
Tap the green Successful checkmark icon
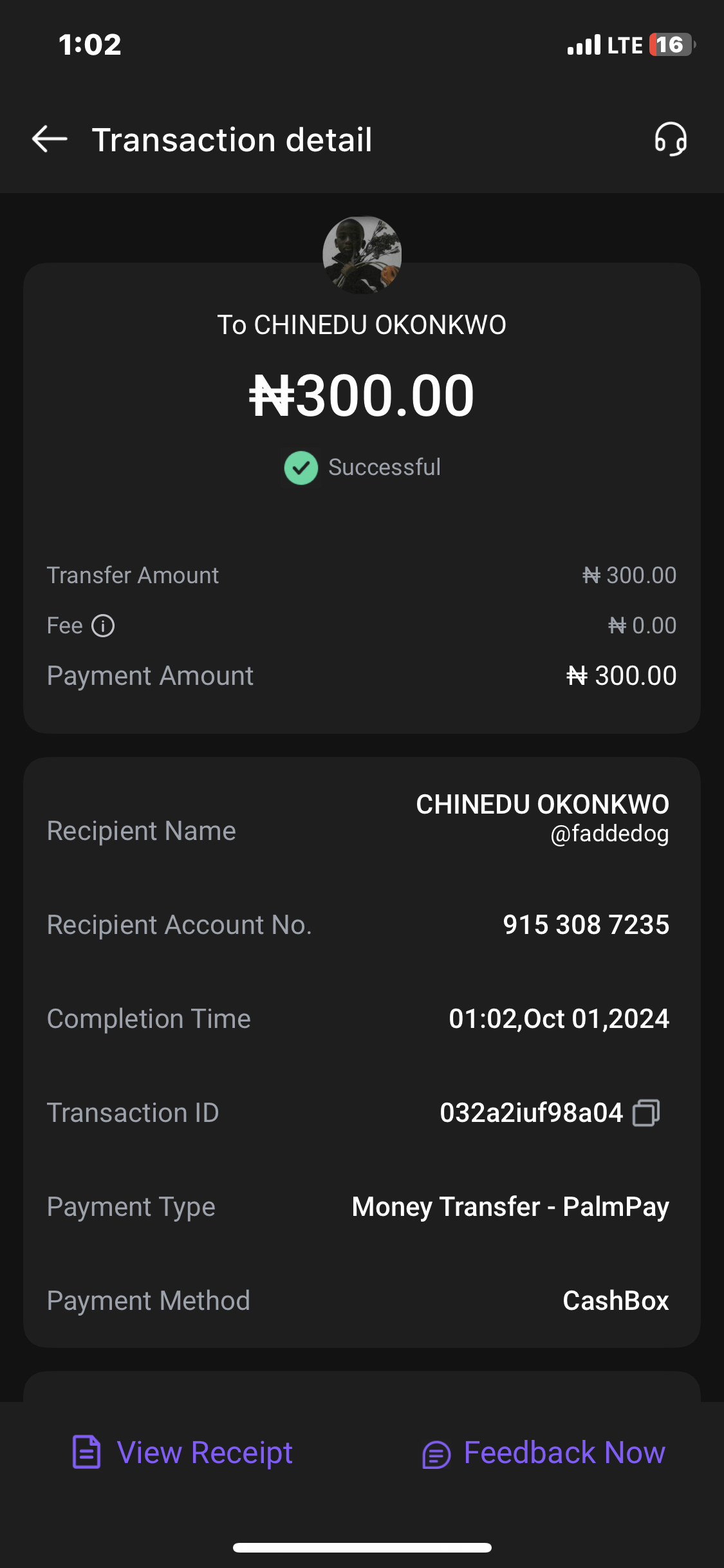301,467
